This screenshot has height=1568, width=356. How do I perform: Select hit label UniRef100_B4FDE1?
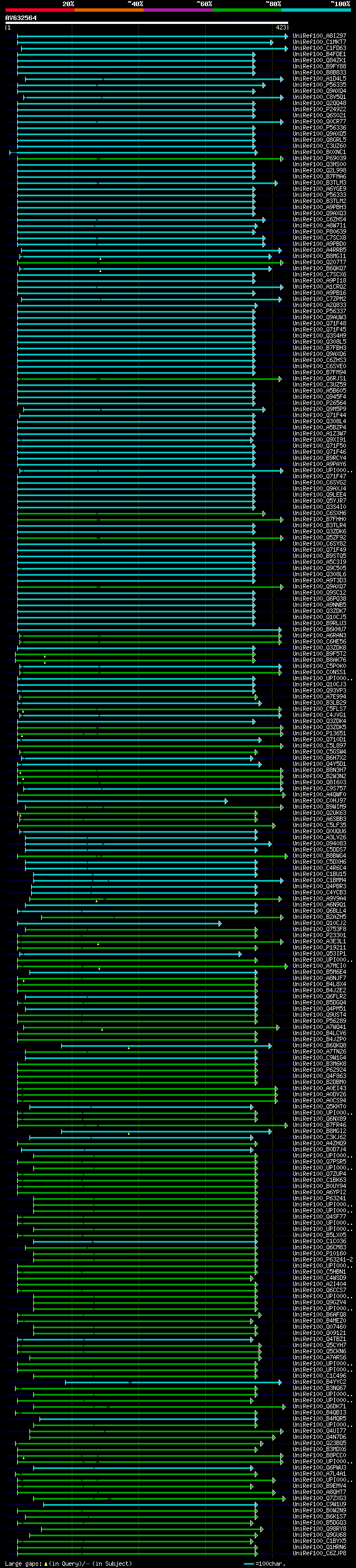point(319,54)
